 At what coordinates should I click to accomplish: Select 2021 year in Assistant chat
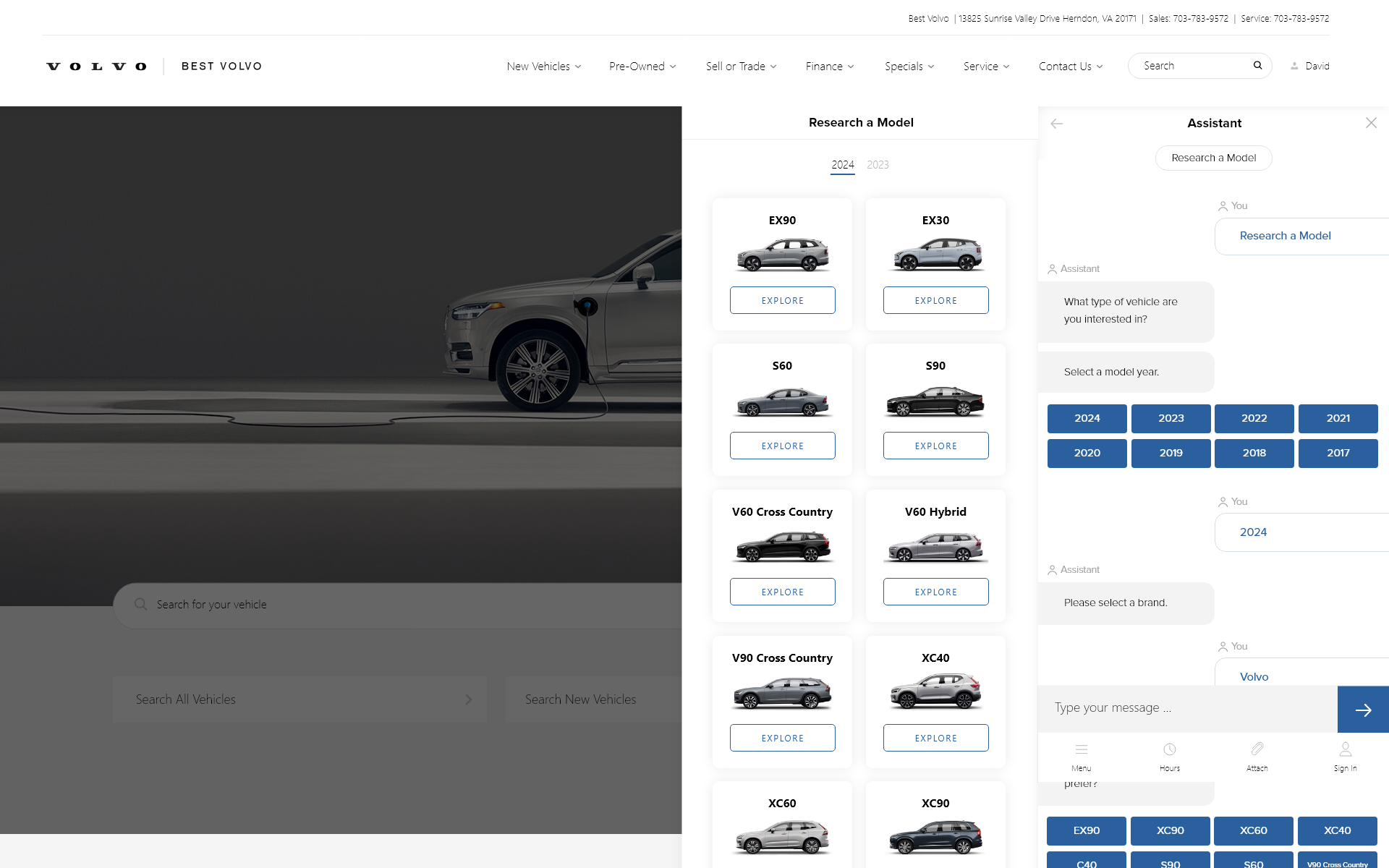tap(1338, 418)
